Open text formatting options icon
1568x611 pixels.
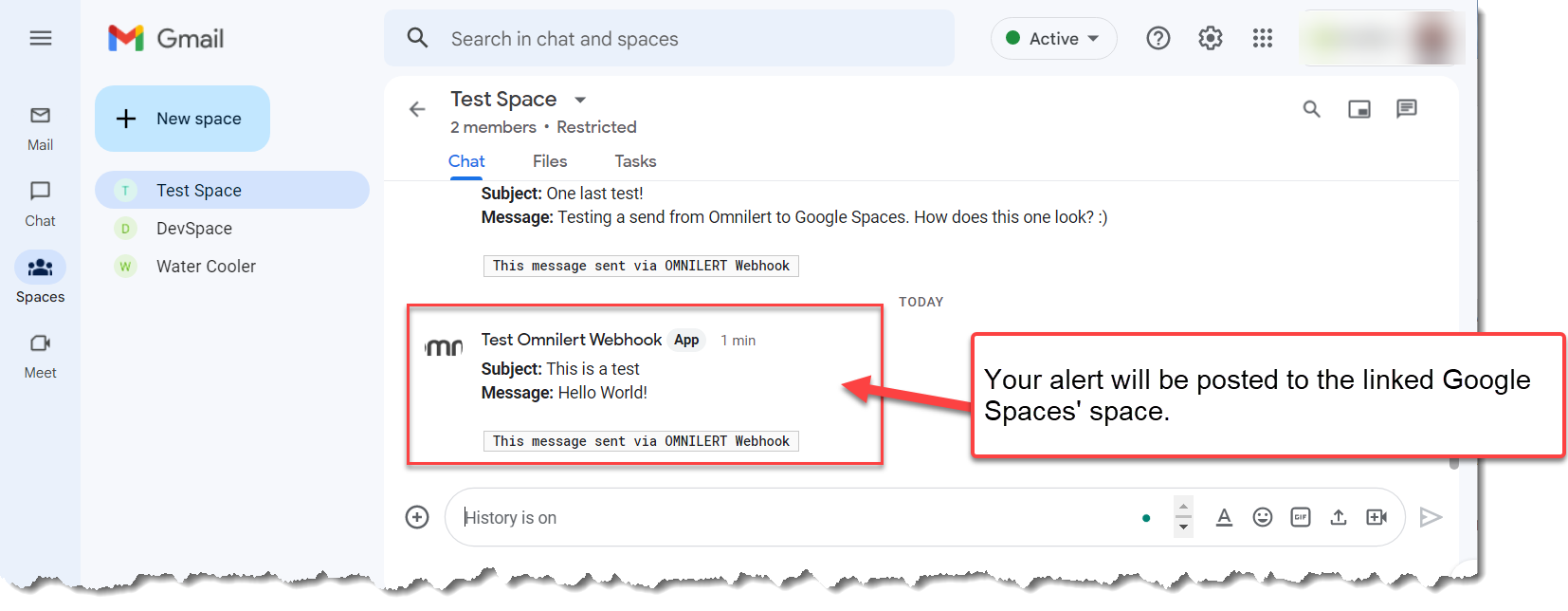click(1224, 517)
